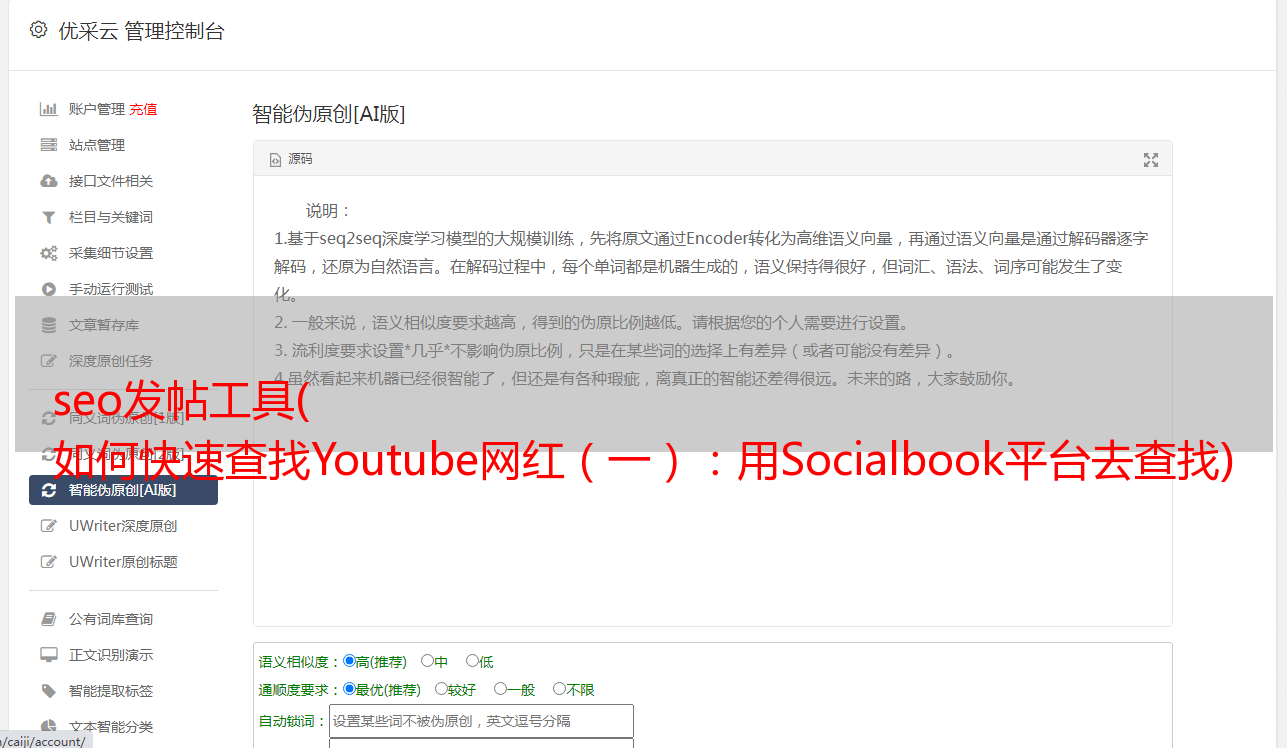Select 通顺度要求 不限 radio
The height and width of the screenshot is (748, 1287).
coord(559,689)
